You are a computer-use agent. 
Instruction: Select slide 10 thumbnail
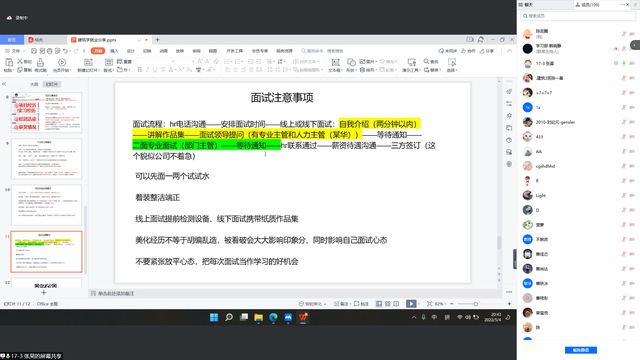click(46, 205)
